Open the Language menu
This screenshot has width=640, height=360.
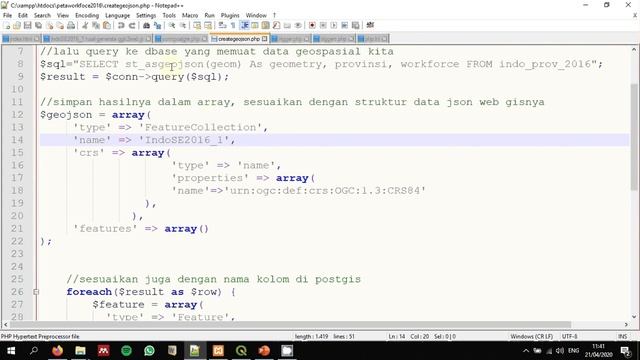[x=118, y=16]
